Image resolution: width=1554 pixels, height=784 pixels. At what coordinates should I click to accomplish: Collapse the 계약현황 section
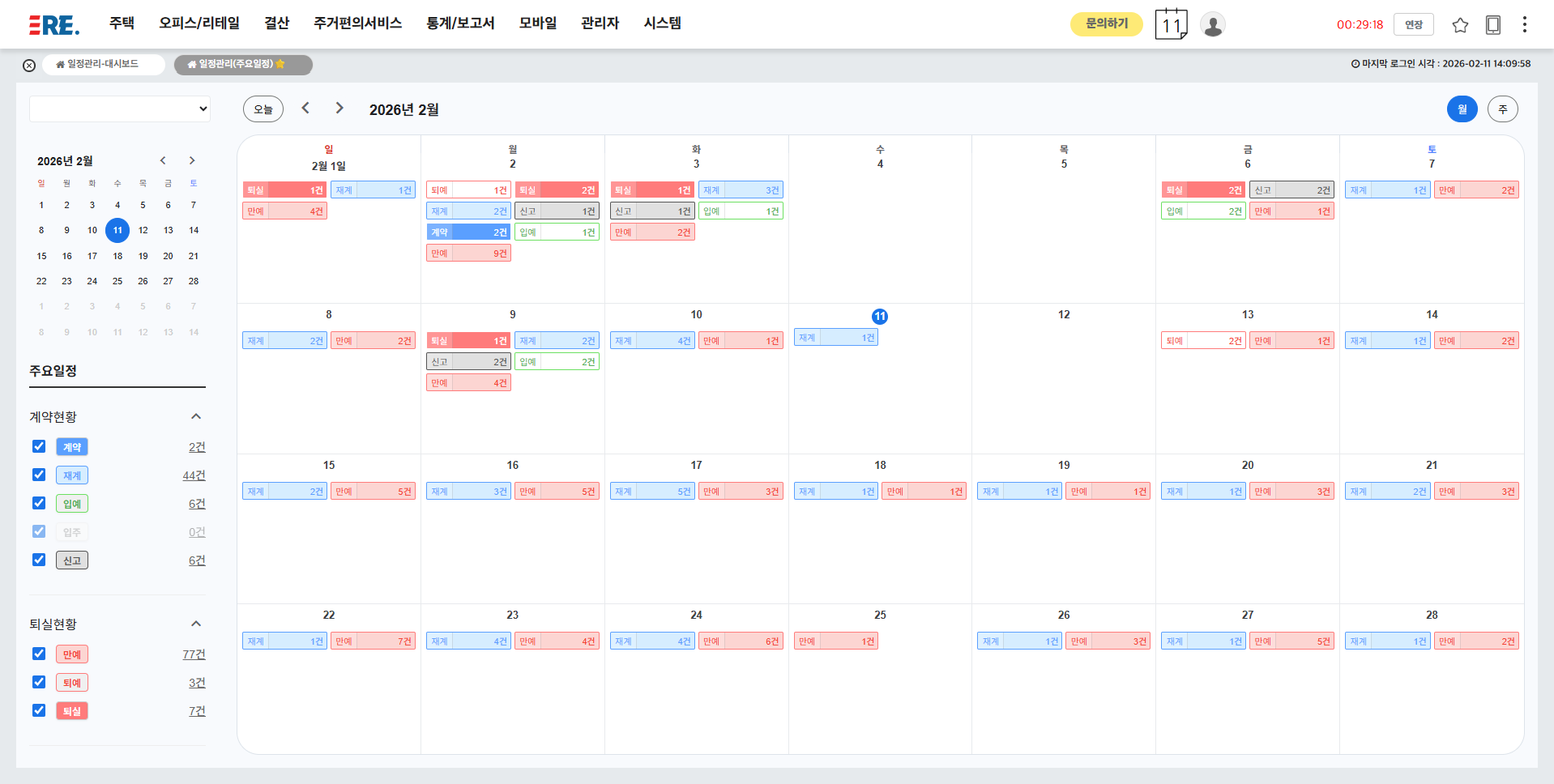[x=195, y=416]
